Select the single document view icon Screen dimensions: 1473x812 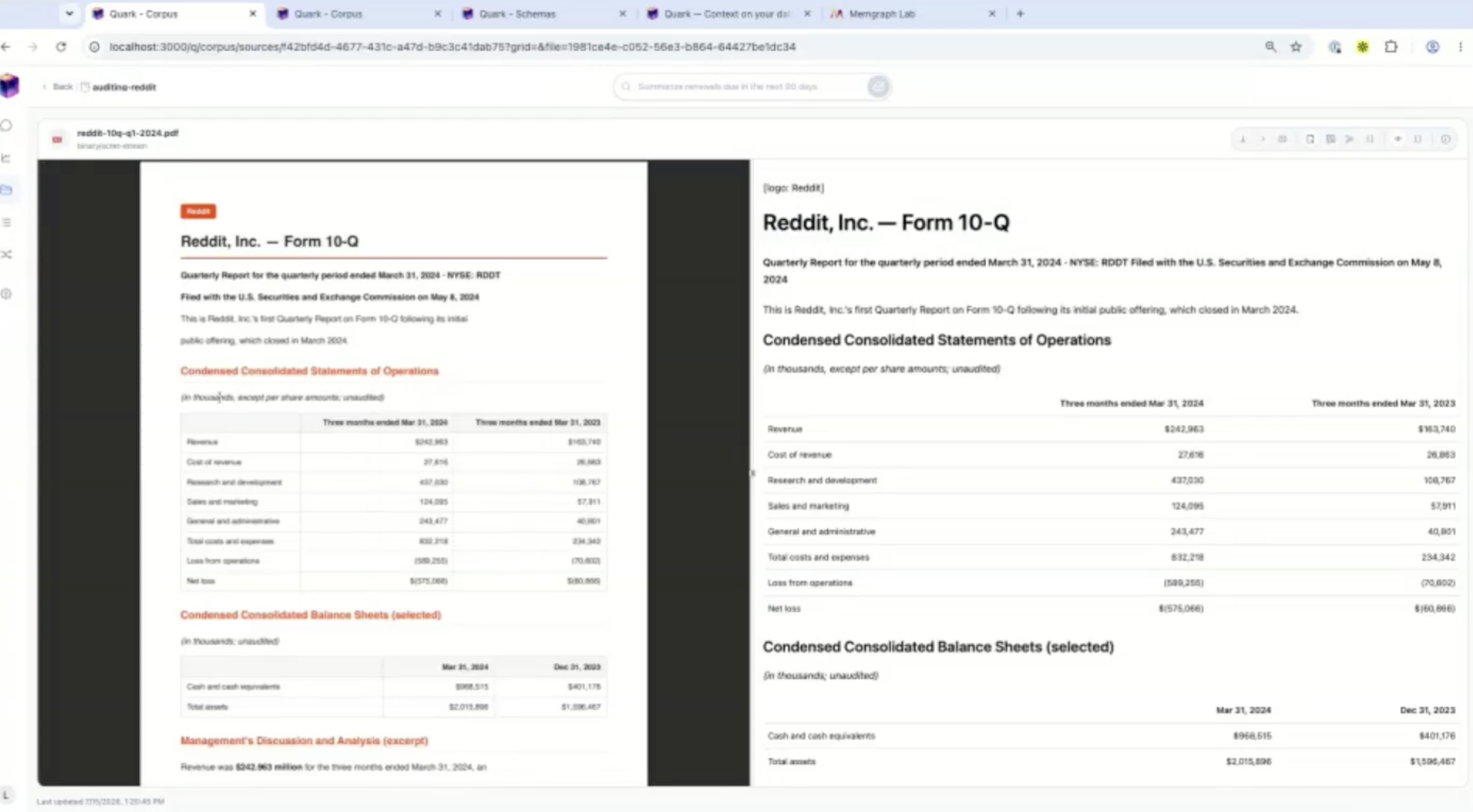pyautogui.click(x=1310, y=140)
